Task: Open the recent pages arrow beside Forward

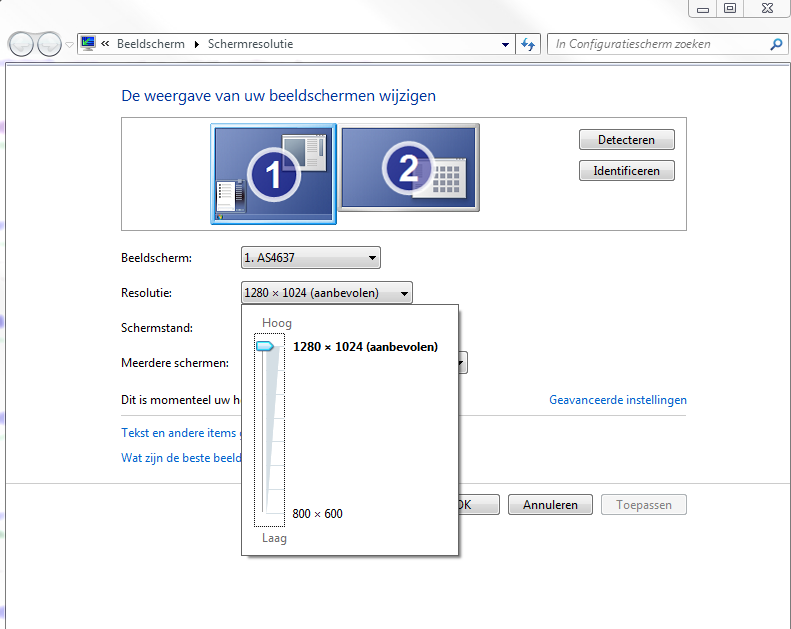Action: (70, 45)
